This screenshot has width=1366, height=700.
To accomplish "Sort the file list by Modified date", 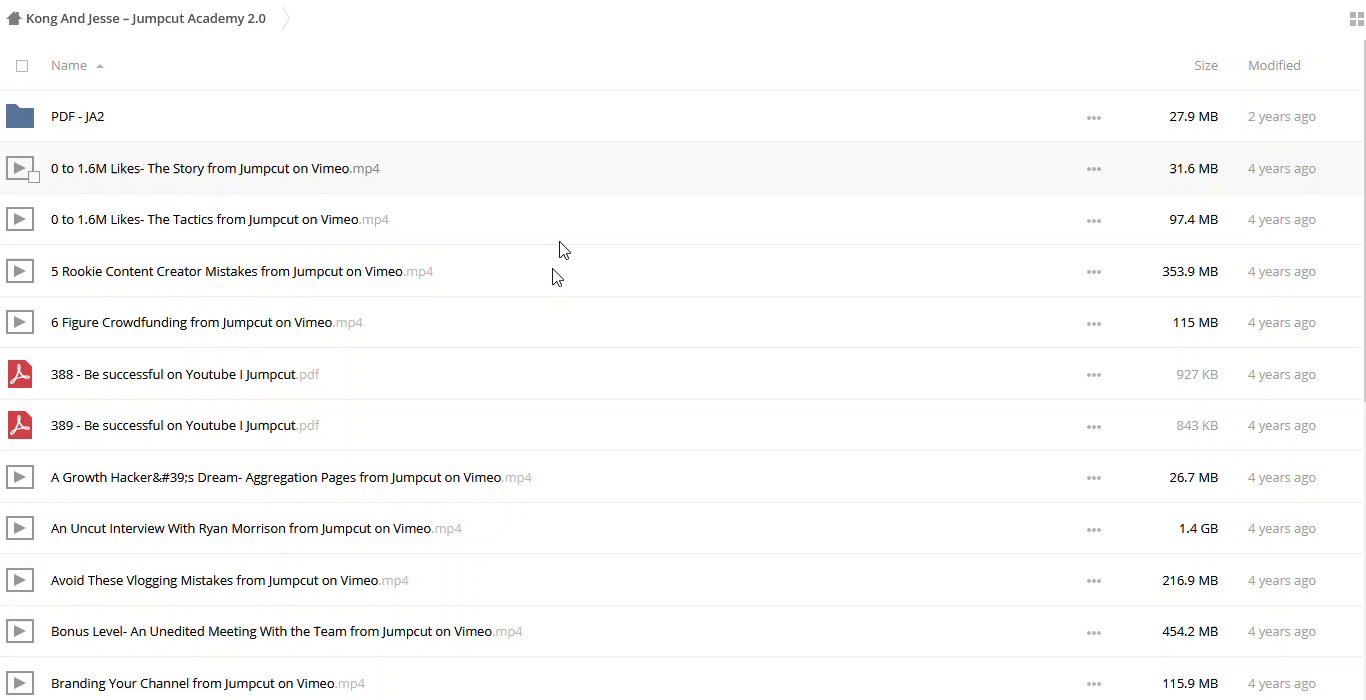I will (1273, 66).
